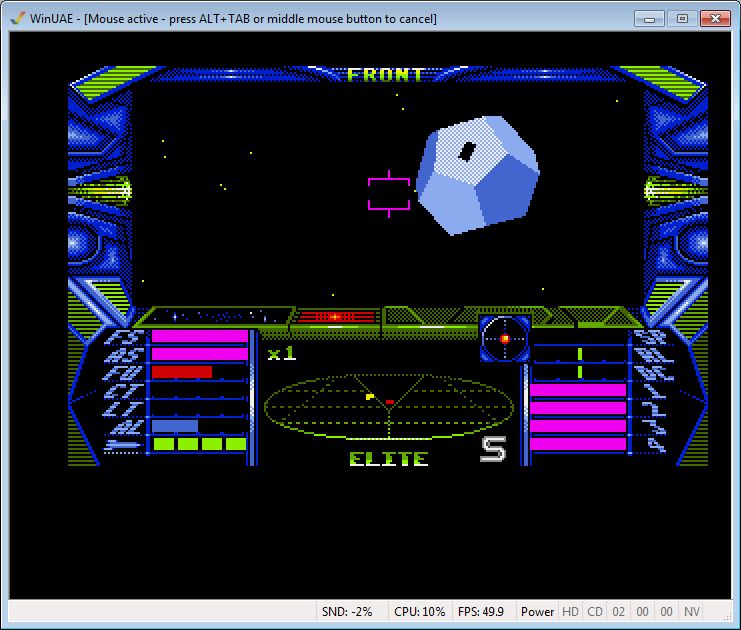Click the magenta fore shield bar
This screenshot has height=630, width=741.
coord(200,336)
